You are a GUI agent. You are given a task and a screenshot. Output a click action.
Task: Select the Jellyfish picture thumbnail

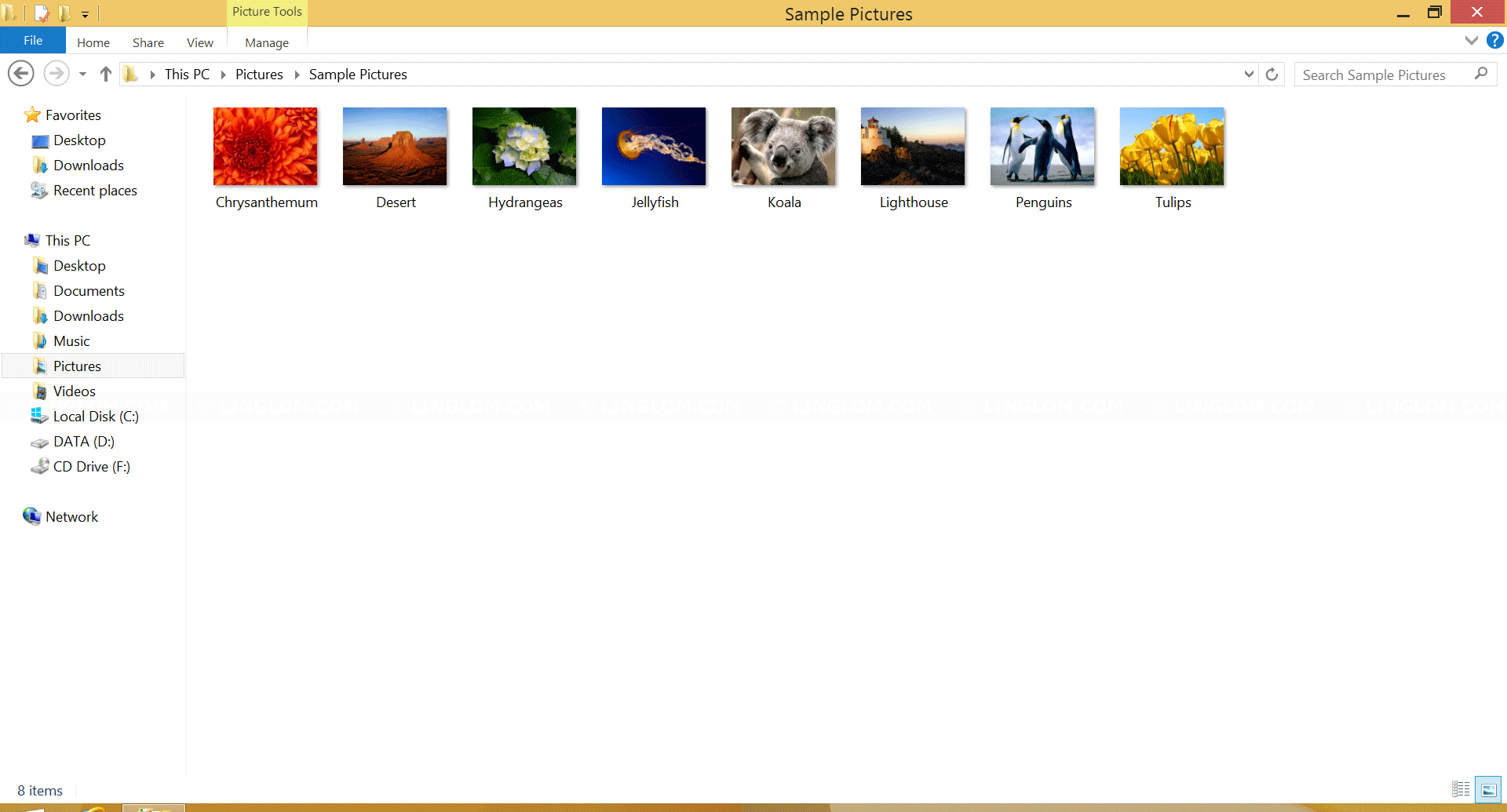click(654, 146)
